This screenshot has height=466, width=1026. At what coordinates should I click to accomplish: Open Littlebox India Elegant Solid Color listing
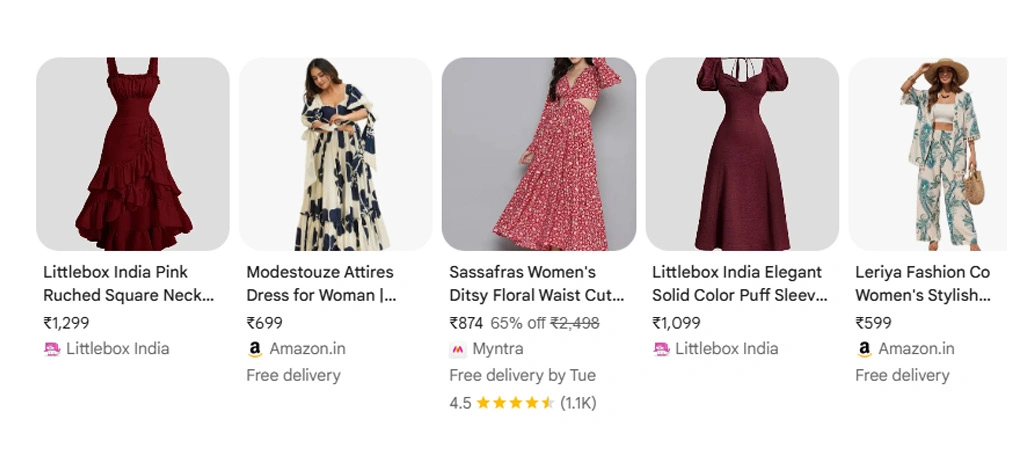pyautogui.click(x=739, y=284)
